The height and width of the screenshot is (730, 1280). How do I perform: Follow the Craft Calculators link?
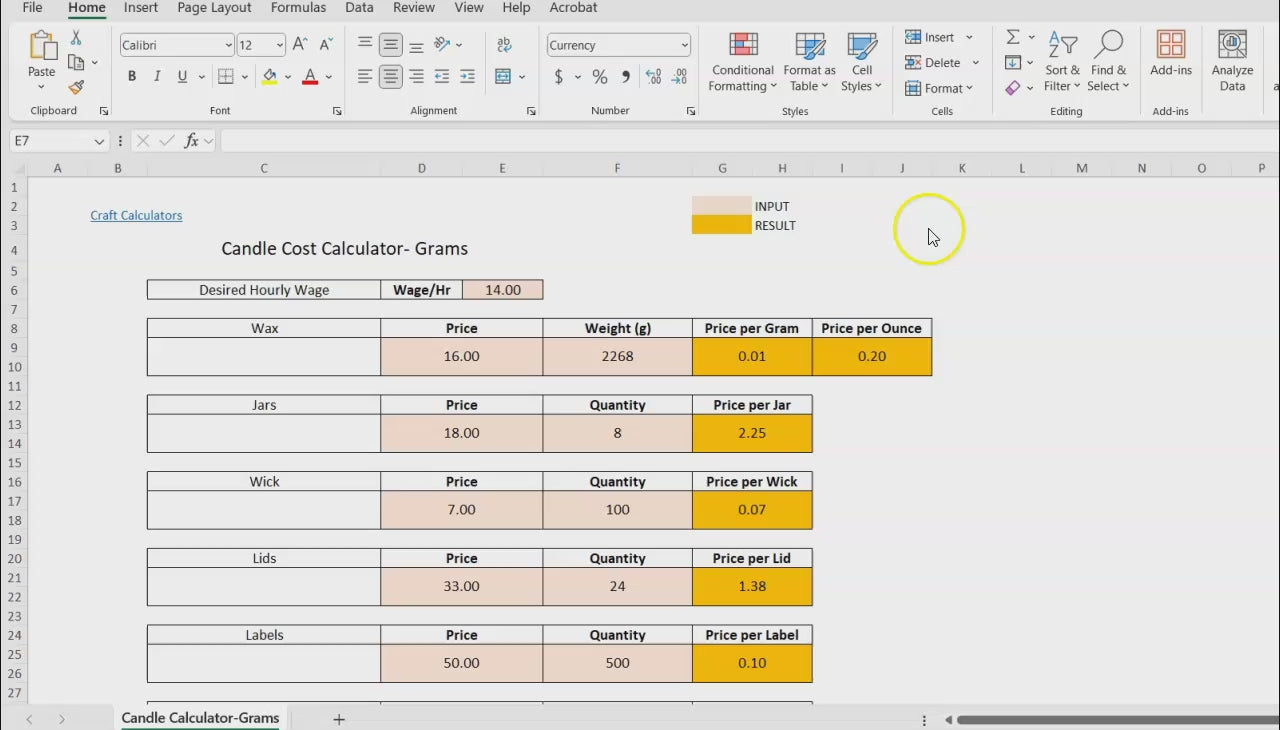coord(136,215)
